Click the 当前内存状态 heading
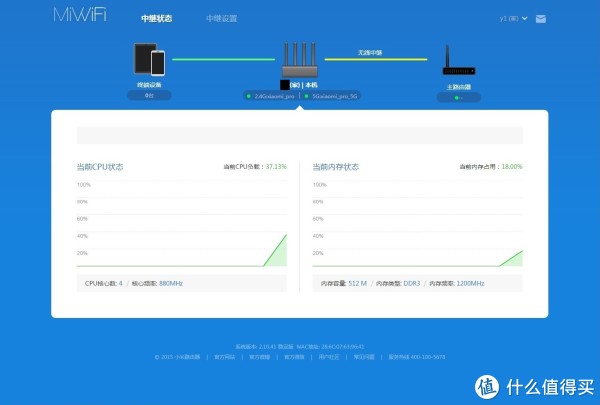The image size is (600, 405). click(336, 167)
